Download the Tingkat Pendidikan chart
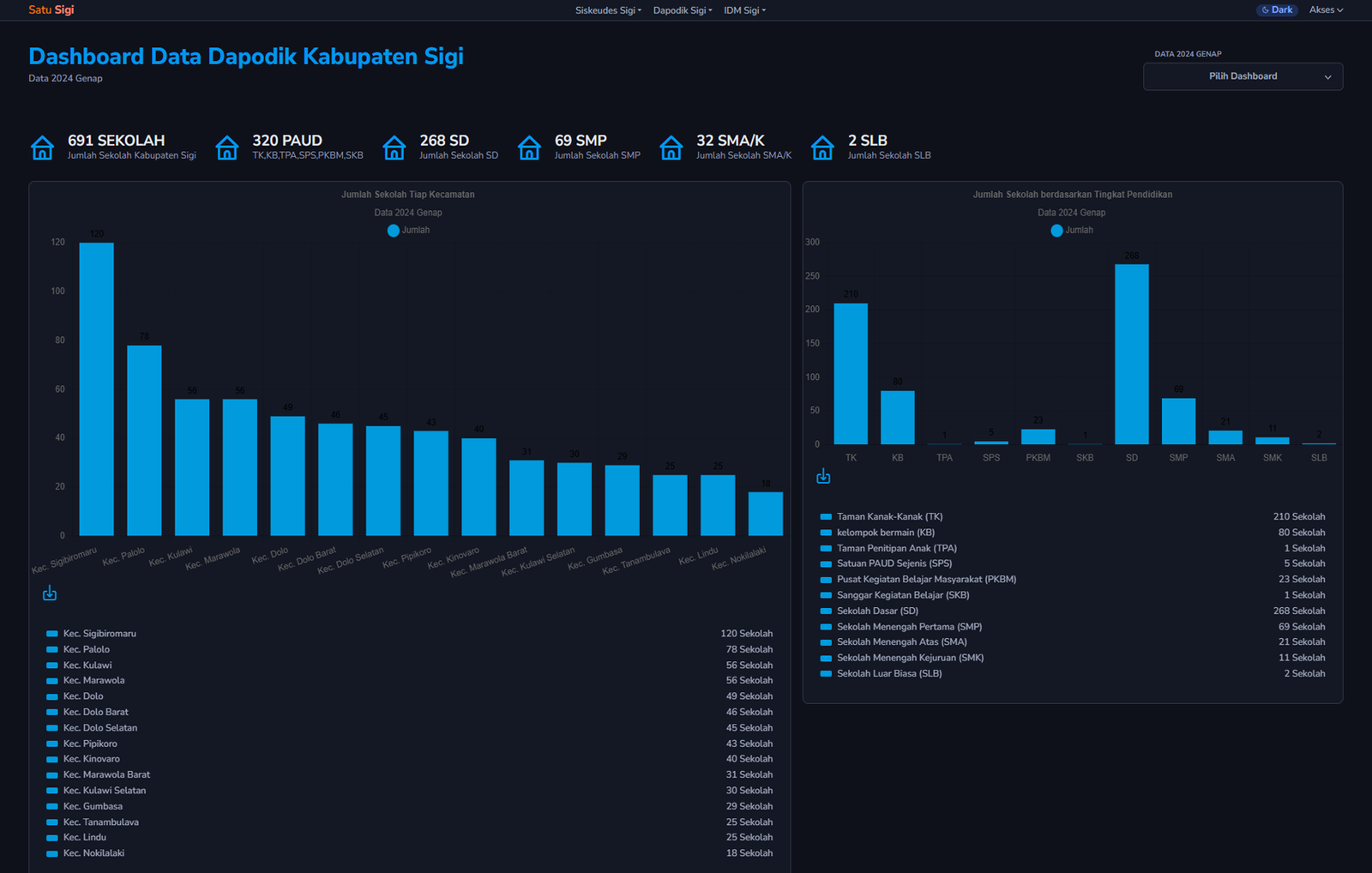The width and height of the screenshot is (1372, 873). [823, 476]
